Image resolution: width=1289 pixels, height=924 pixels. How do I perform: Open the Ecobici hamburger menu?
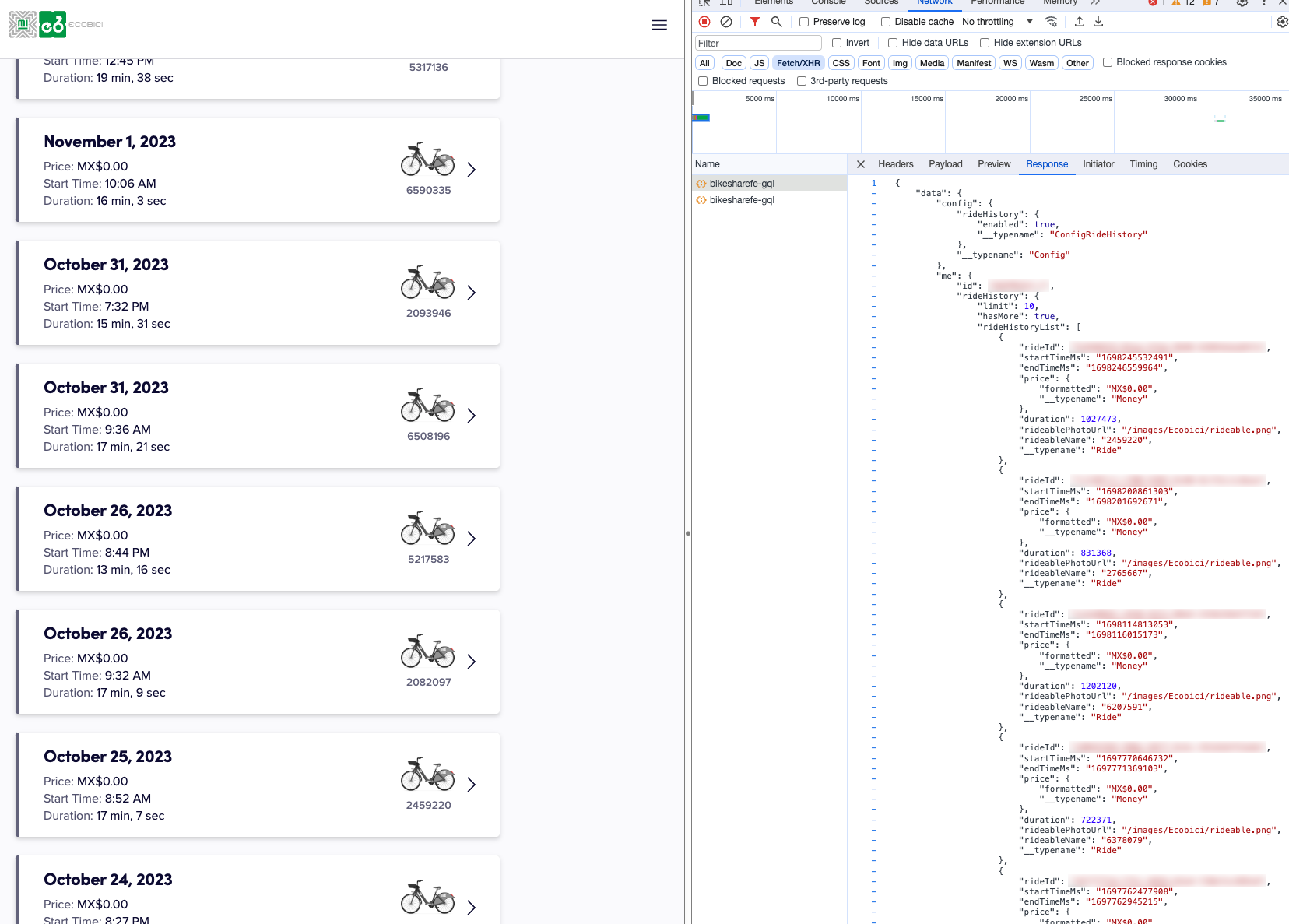[659, 25]
